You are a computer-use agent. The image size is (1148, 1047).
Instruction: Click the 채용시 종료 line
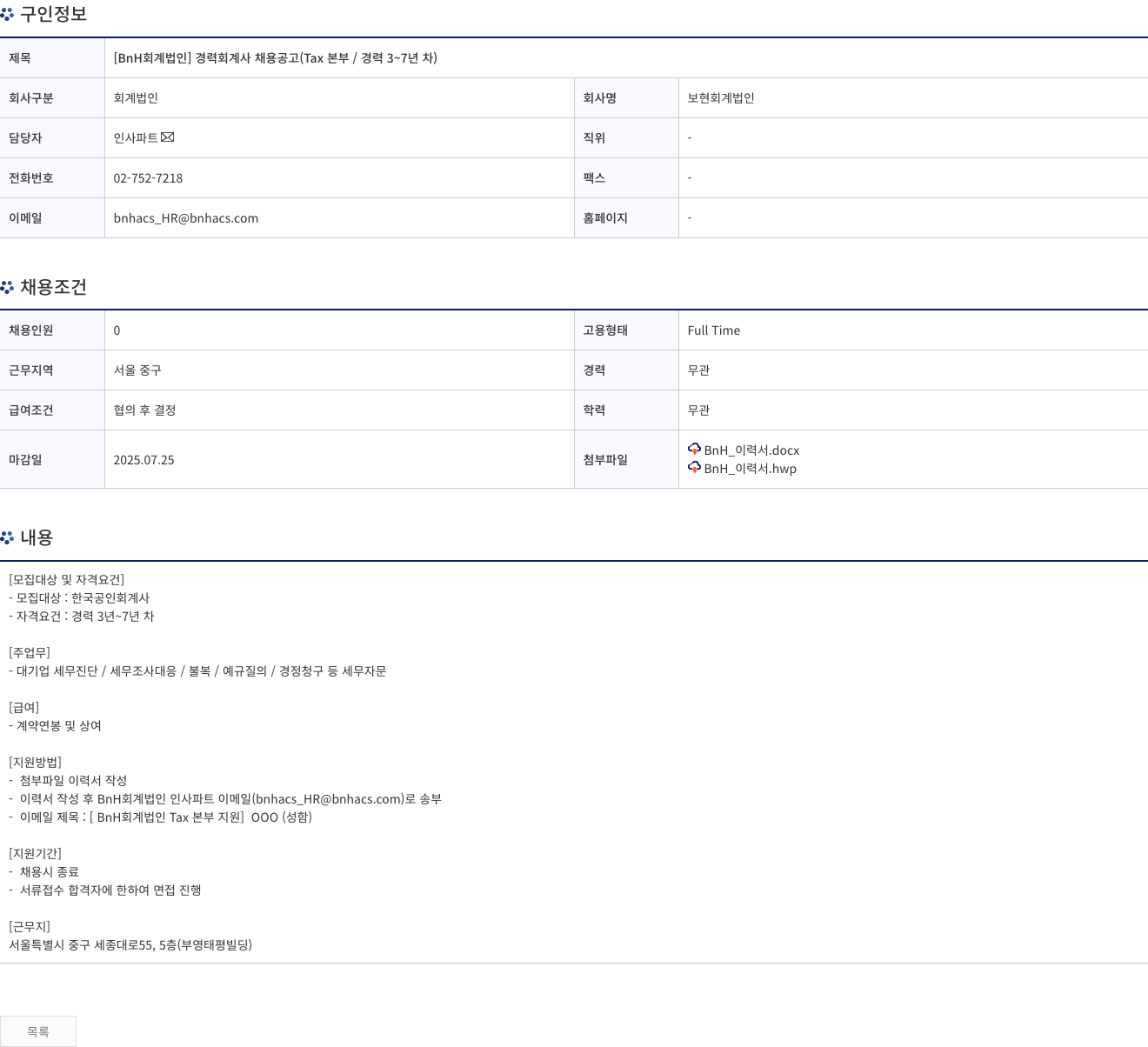point(44,872)
